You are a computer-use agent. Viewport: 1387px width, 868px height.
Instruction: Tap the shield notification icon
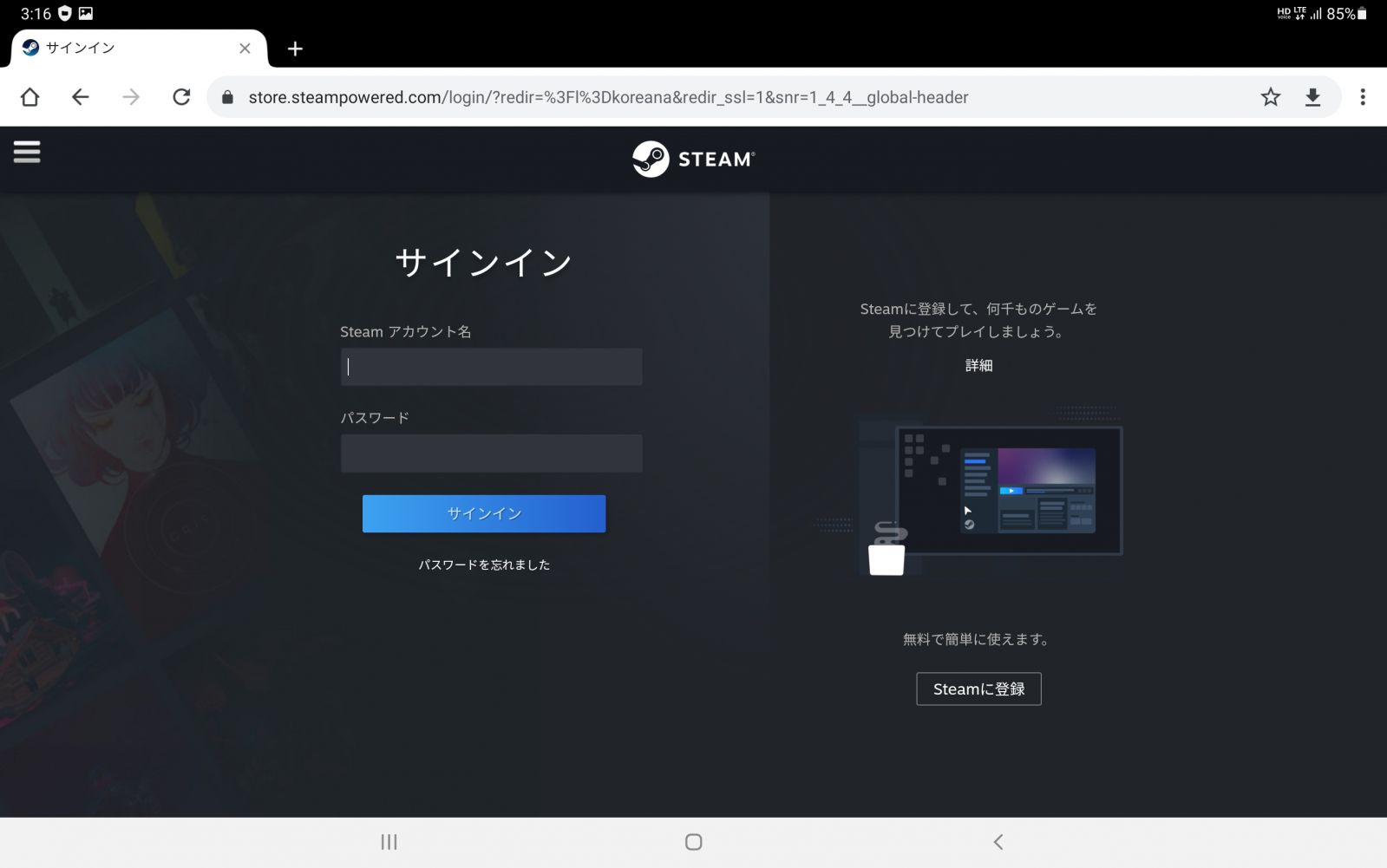64,14
